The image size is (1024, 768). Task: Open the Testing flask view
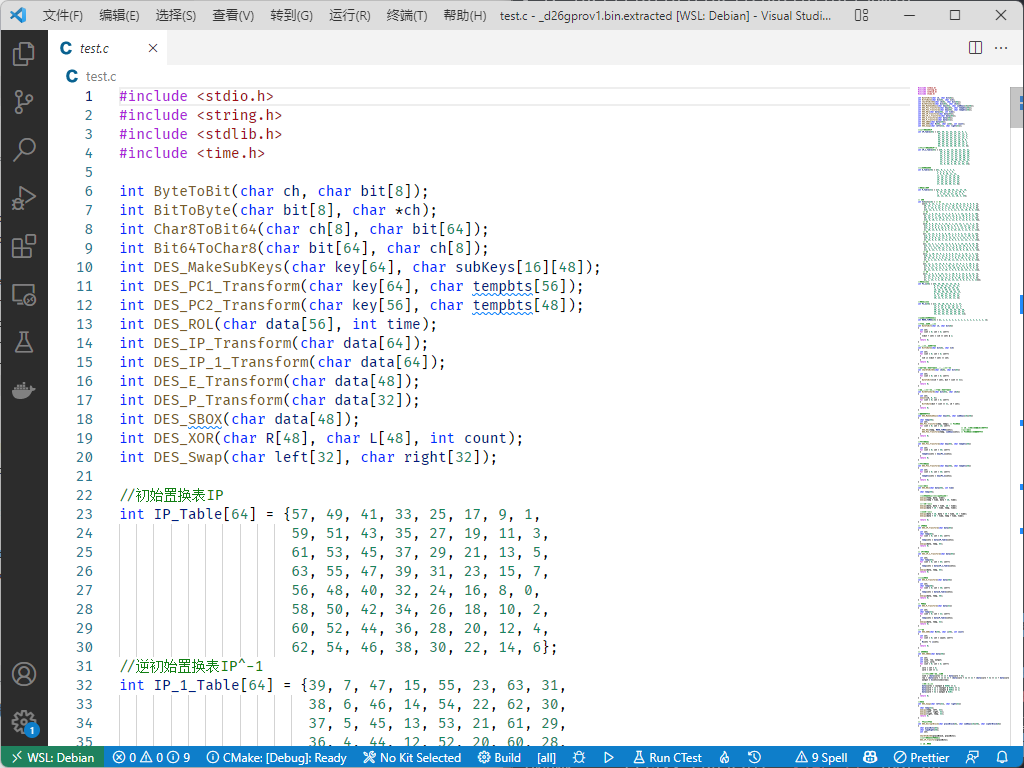tap(24, 342)
